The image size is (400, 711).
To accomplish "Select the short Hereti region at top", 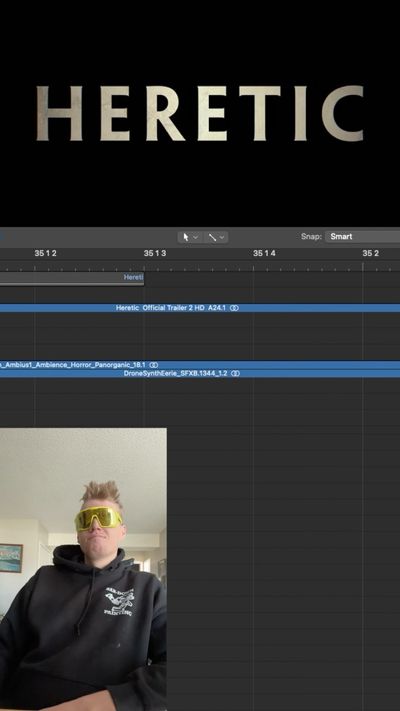I will [x=72, y=278].
